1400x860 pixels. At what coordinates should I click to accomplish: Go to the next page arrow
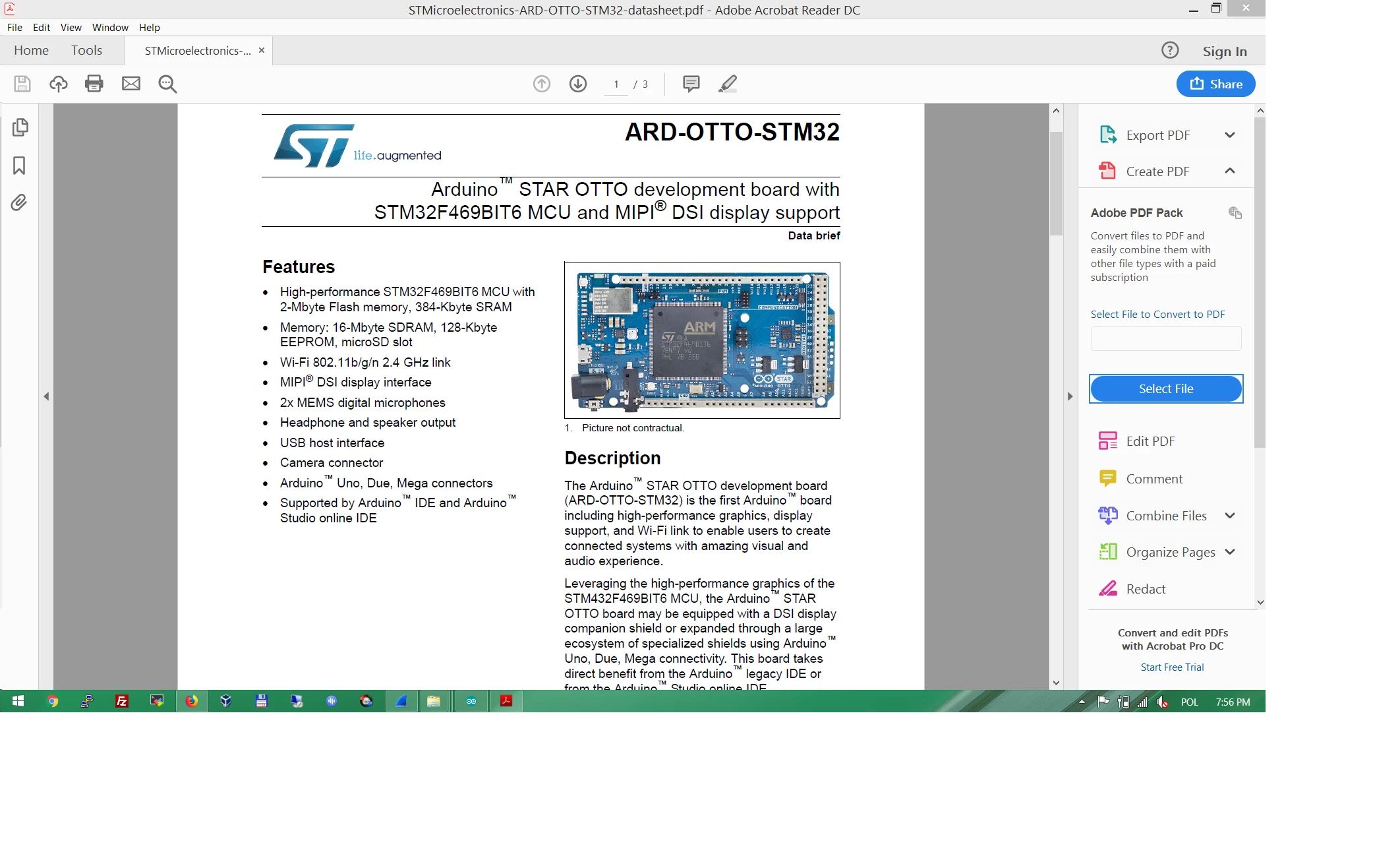click(578, 84)
